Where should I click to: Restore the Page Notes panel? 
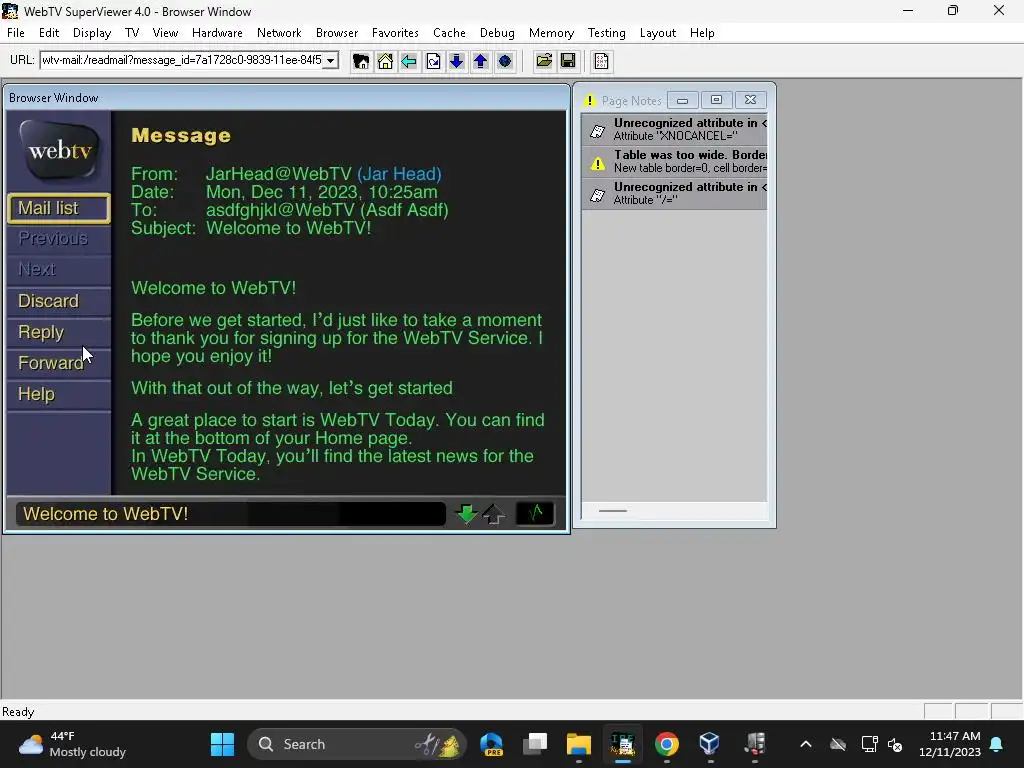tap(716, 100)
